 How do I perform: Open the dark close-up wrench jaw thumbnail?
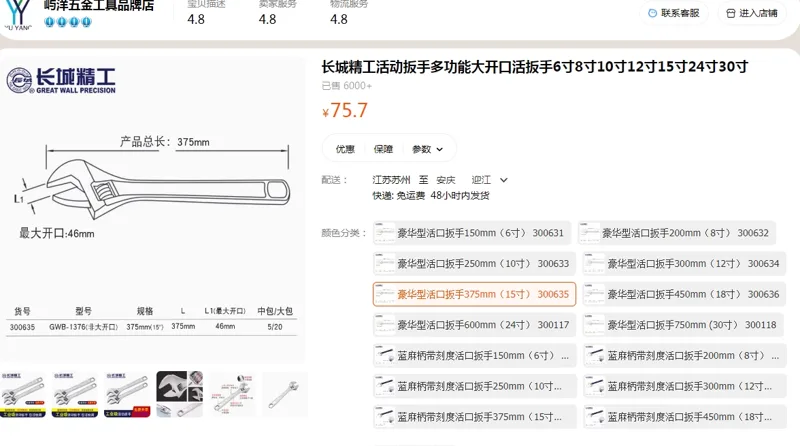pyautogui.click(x=180, y=394)
